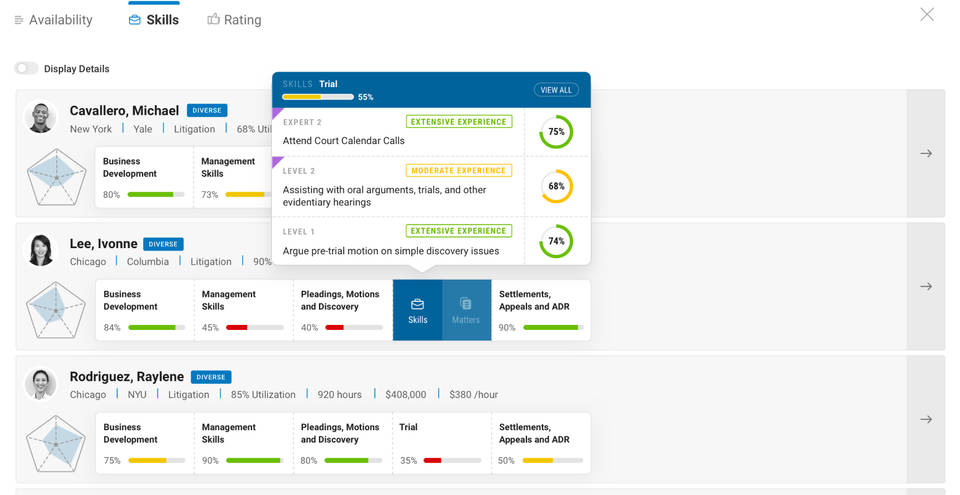Click 'NYU' in Rodriguez's row

(137, 395)
